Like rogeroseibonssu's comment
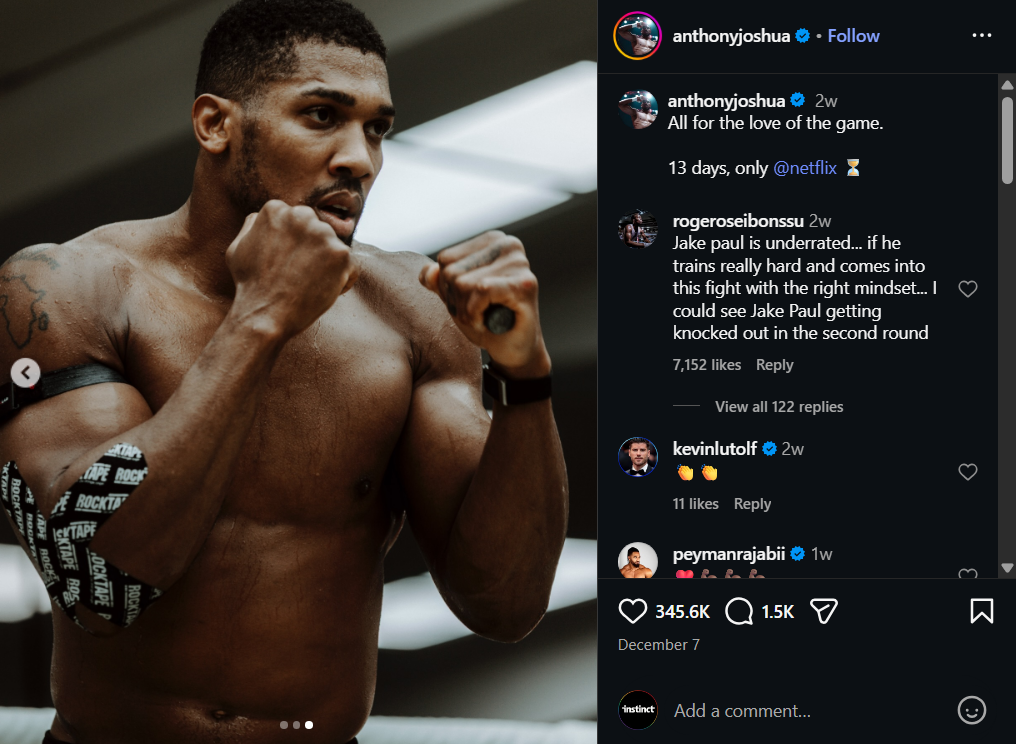The width and height of the screenshot is (1016, 744). click(x=967, y=289)
